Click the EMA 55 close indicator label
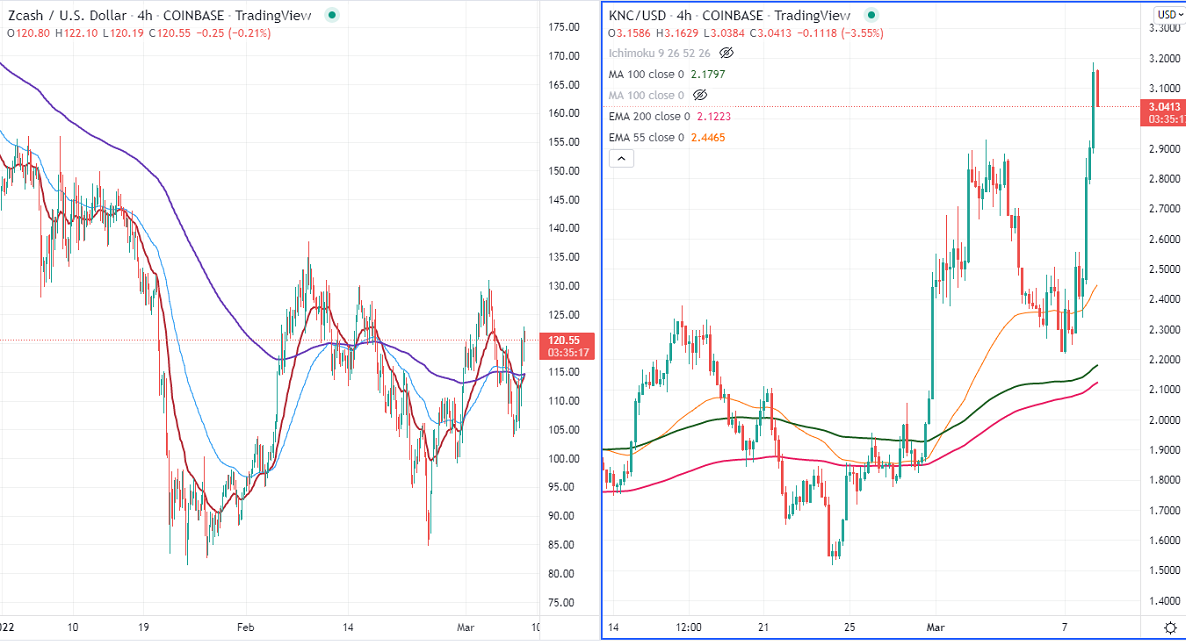Viewport: 1186px width, 641px height. pyautogui.click(x=645, y=137)
